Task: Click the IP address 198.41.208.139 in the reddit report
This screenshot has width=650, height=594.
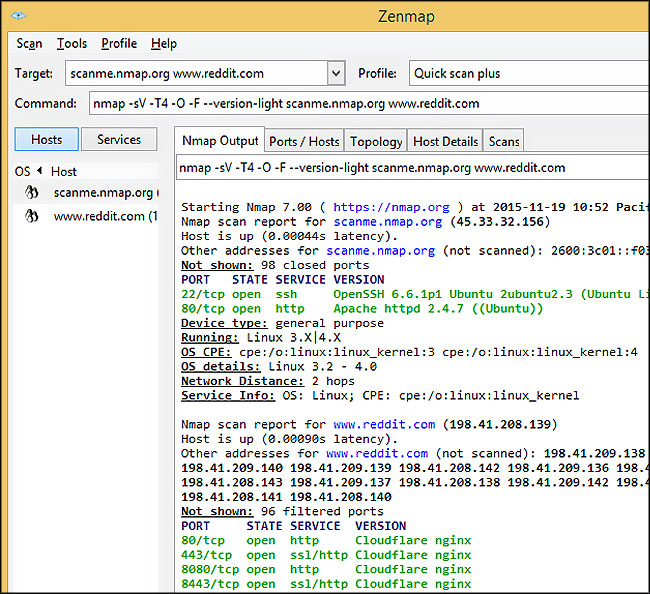Action: pyautogui.click(x=500, y=424)
